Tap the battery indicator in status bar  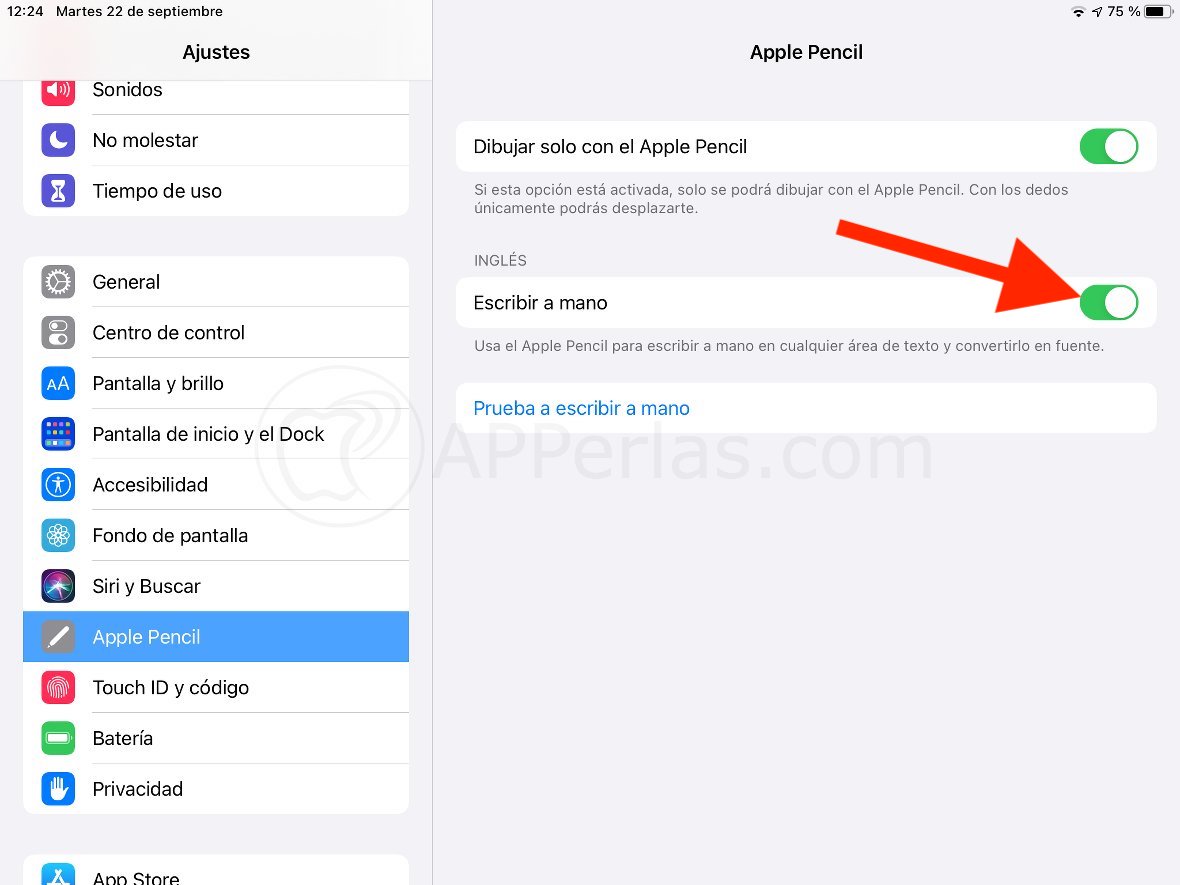[x=1158, y=11]
